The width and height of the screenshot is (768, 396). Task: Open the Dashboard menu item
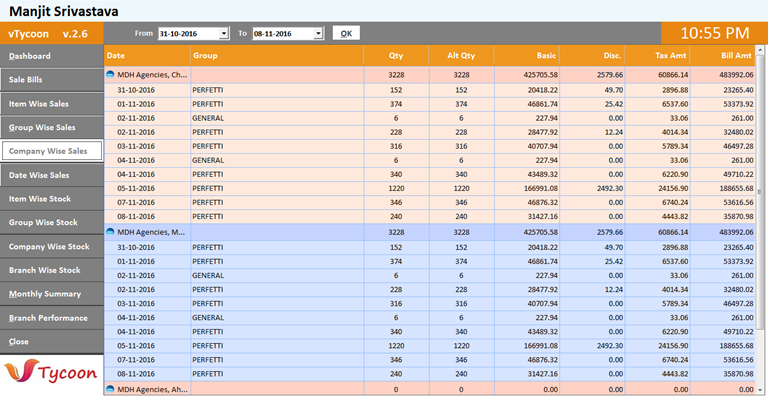coord(51,56)
